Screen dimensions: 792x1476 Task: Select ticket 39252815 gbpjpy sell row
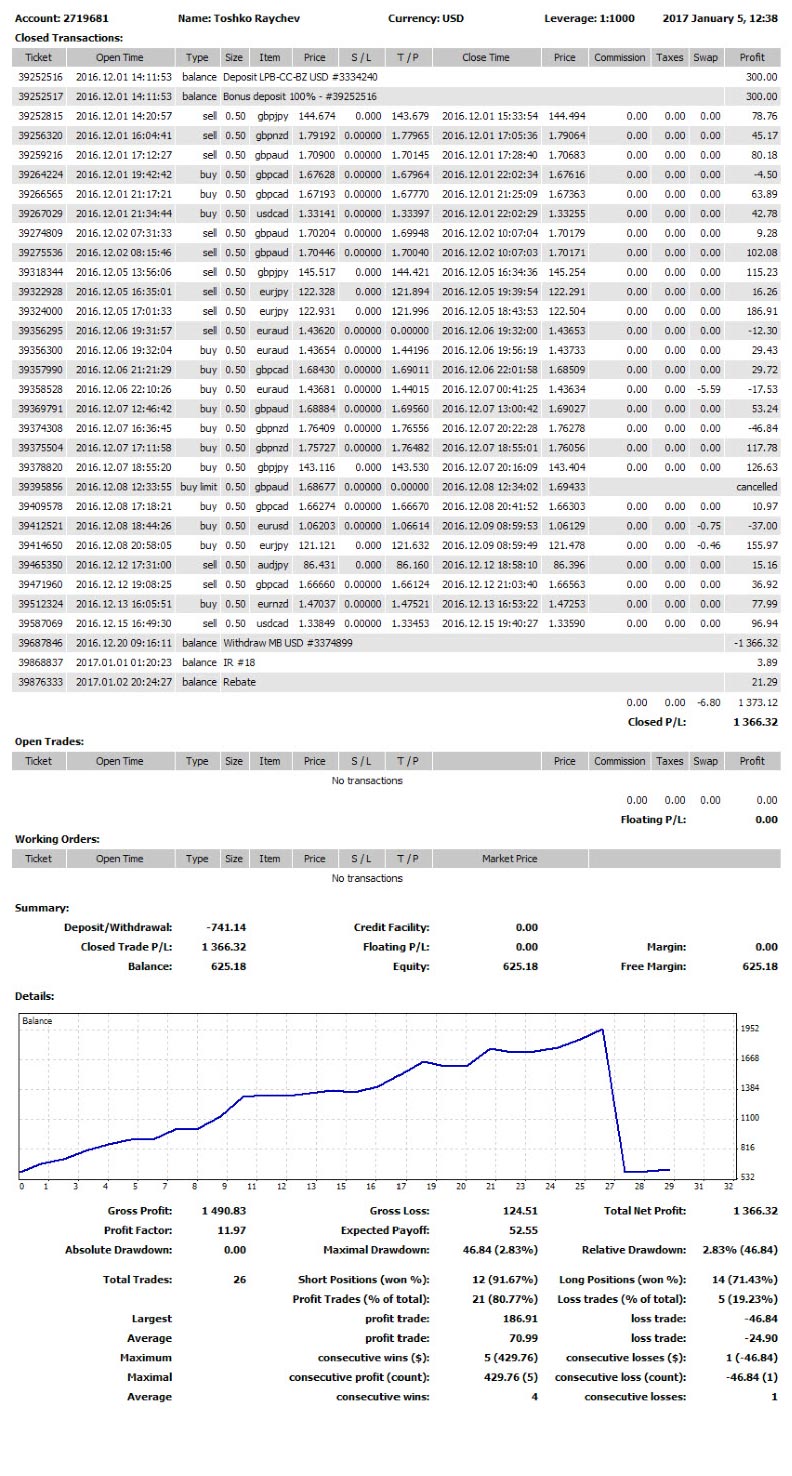point(397,116)
